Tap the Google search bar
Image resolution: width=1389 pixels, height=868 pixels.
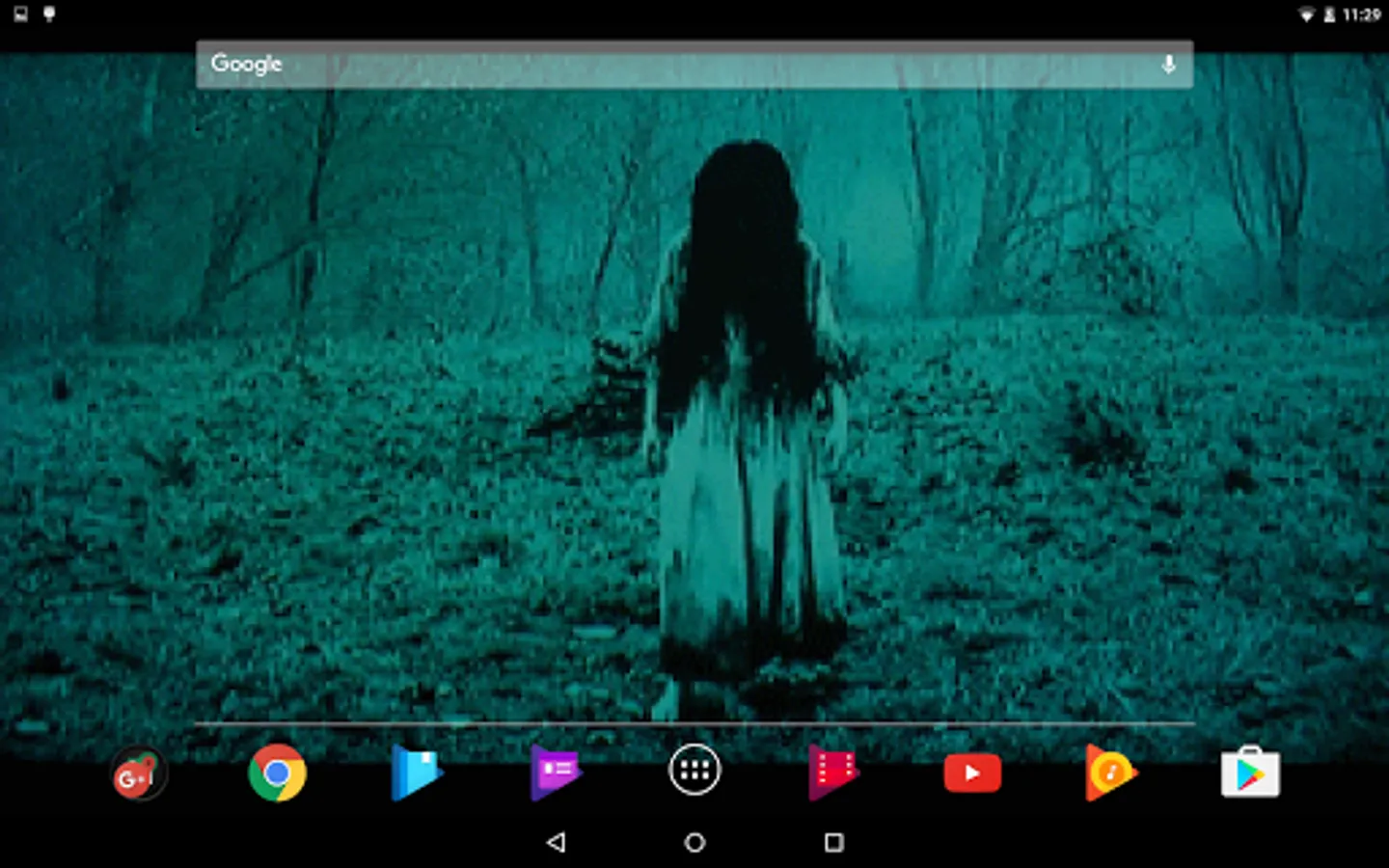tap(694, 65)
